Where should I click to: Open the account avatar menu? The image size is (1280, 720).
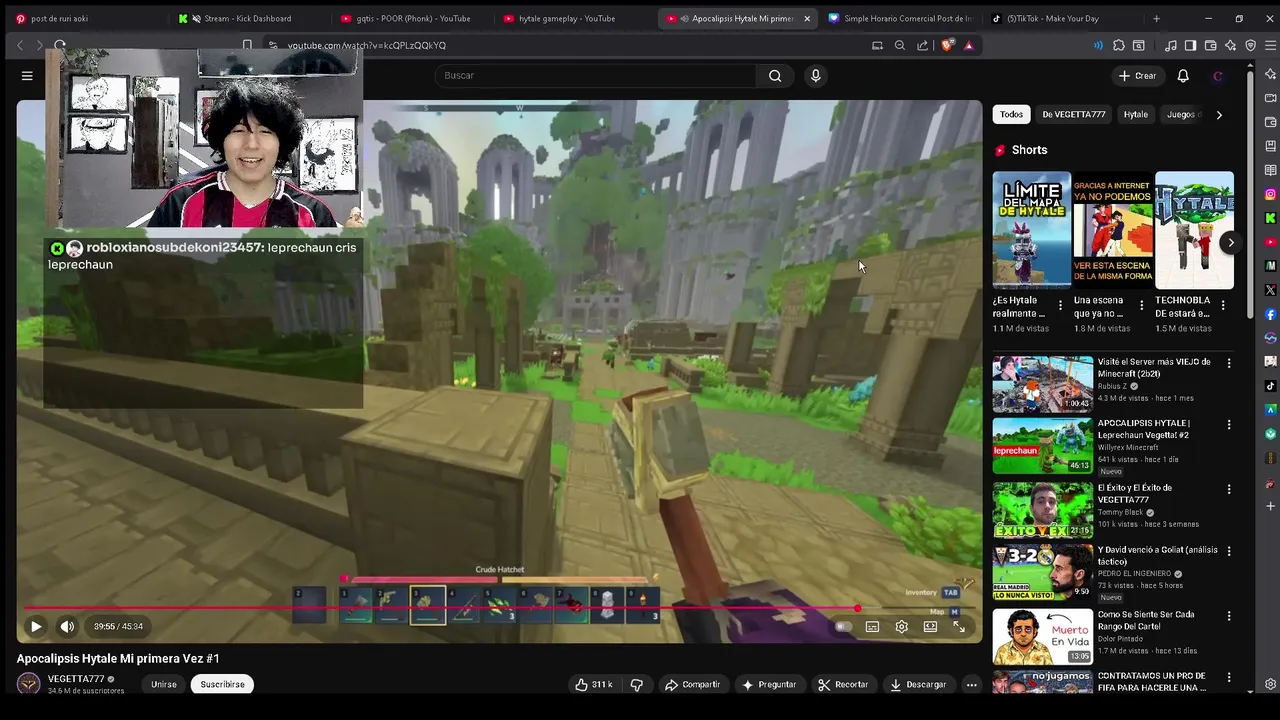click(1217, 76)
